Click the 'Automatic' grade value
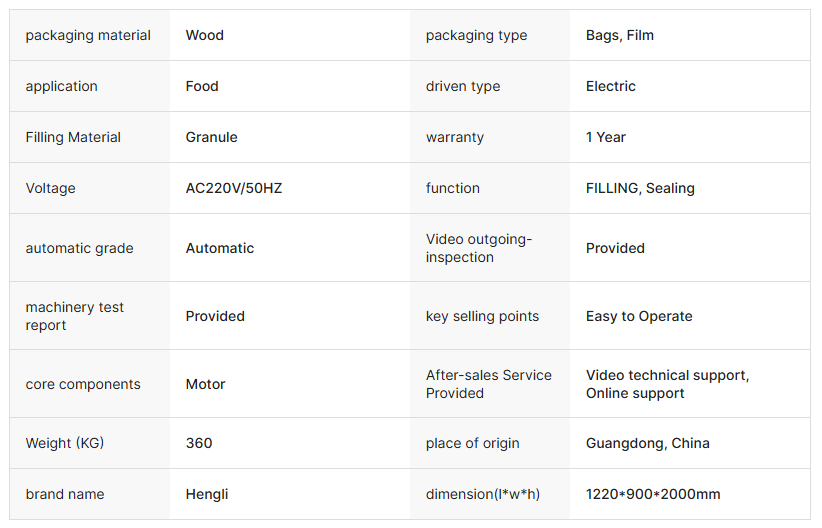The image size is (822, 528). 220,248
